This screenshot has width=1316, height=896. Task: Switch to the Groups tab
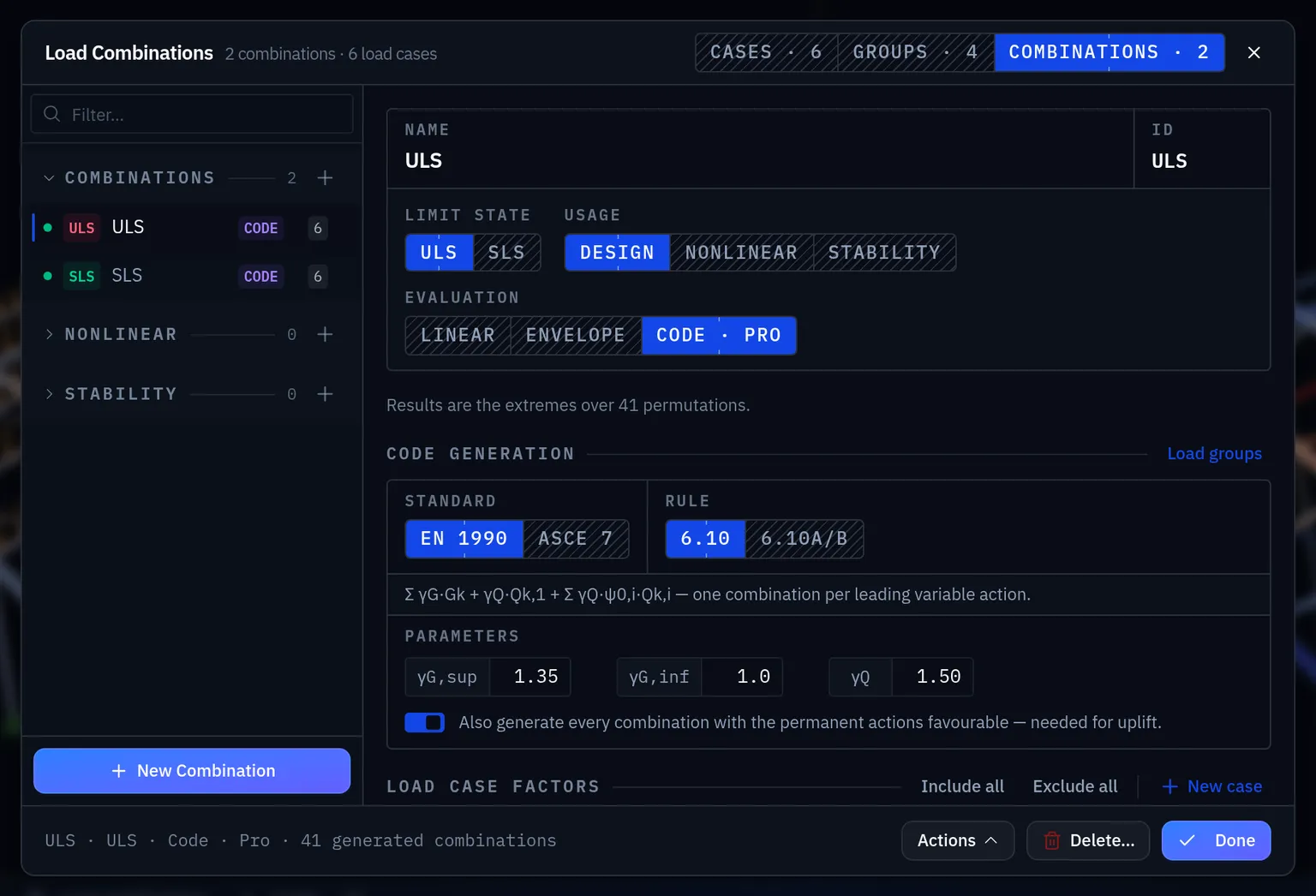click(916, 52)
